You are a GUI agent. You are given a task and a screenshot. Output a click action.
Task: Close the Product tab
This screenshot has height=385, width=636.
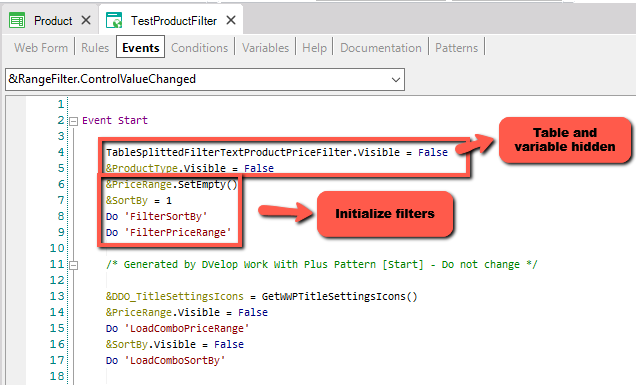[86, 20]
